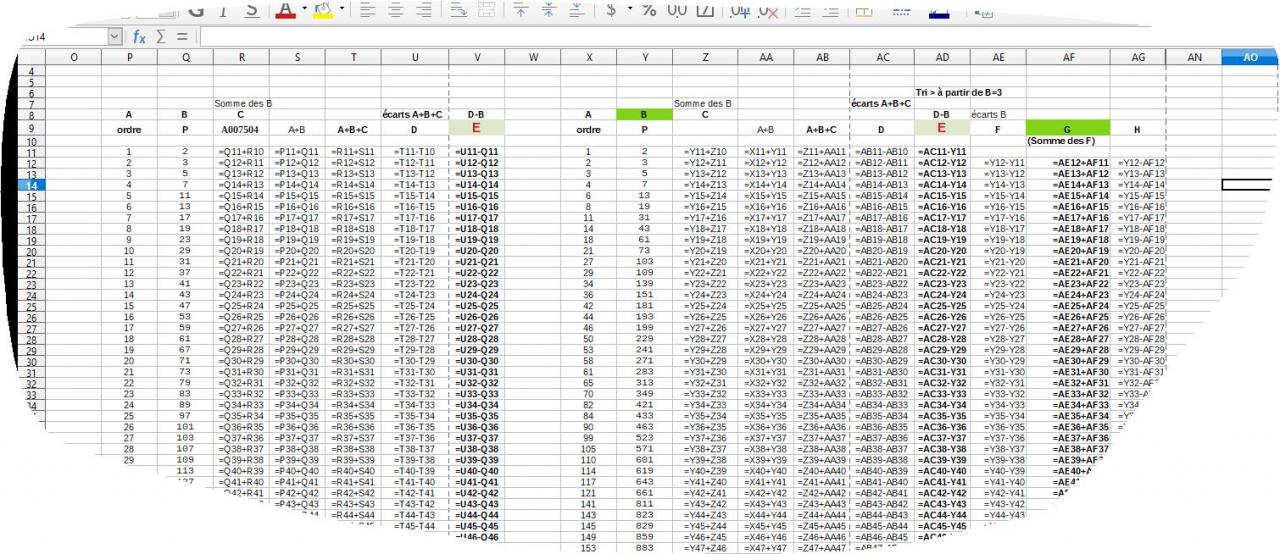The image size is (1280, 554).
Task: Select column header W
Action: (533, 58)
